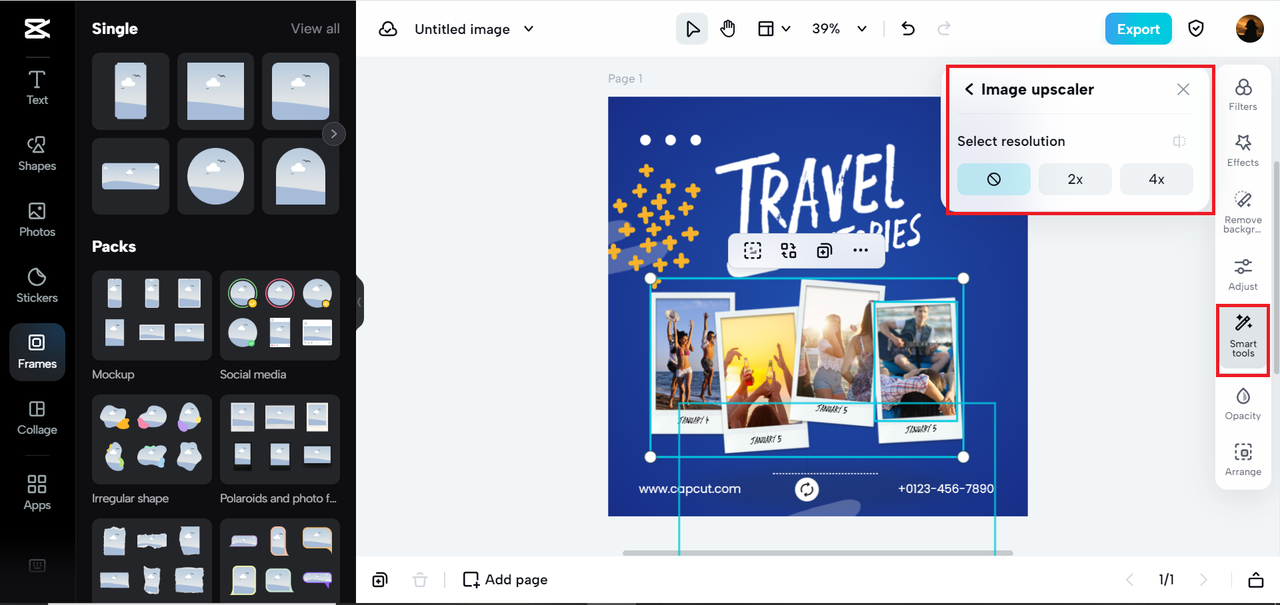Go to previous page arrow
Image resolution: width=1280 pixels, height=605 pixels.
point(1130,580)
